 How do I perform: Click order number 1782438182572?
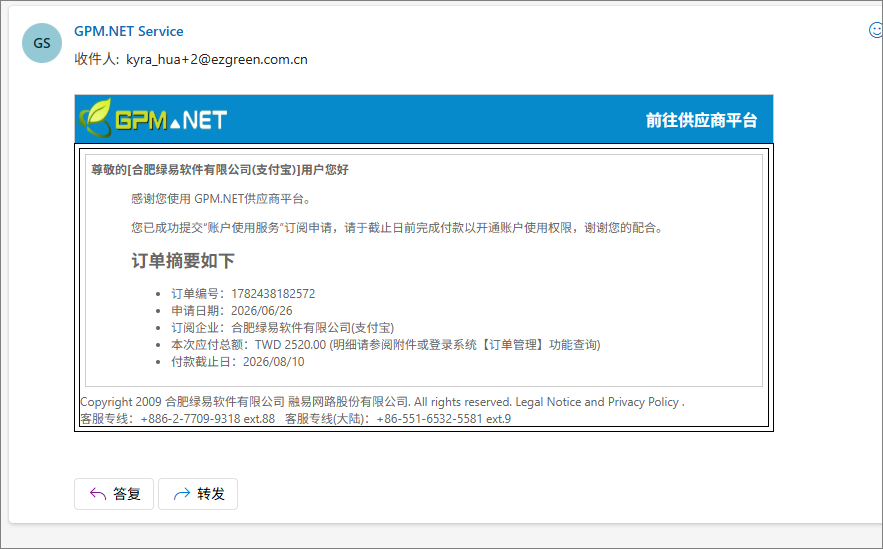click(x=273, y=294)
